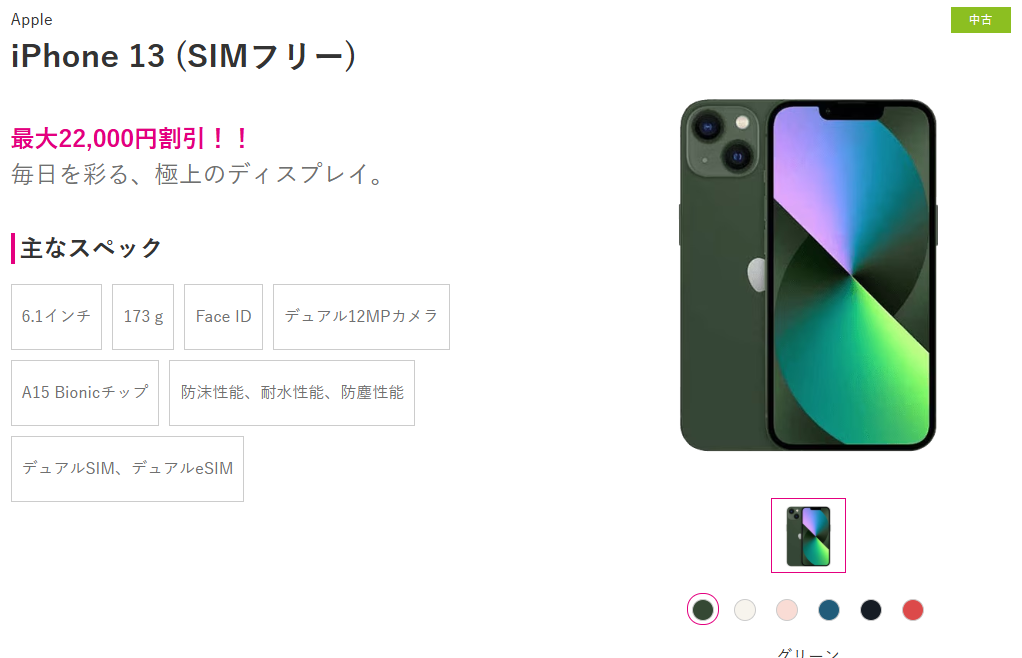
Task: Choose the midnight black color swatch
Action: [x=871, y=610]
